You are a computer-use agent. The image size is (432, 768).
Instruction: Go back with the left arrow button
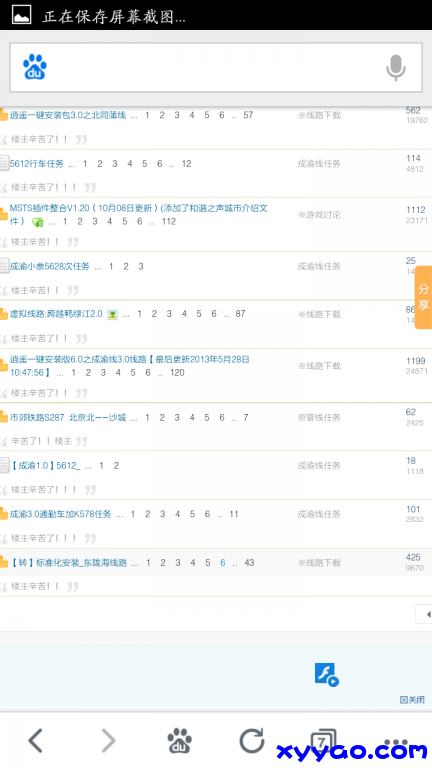pos(35,740)
